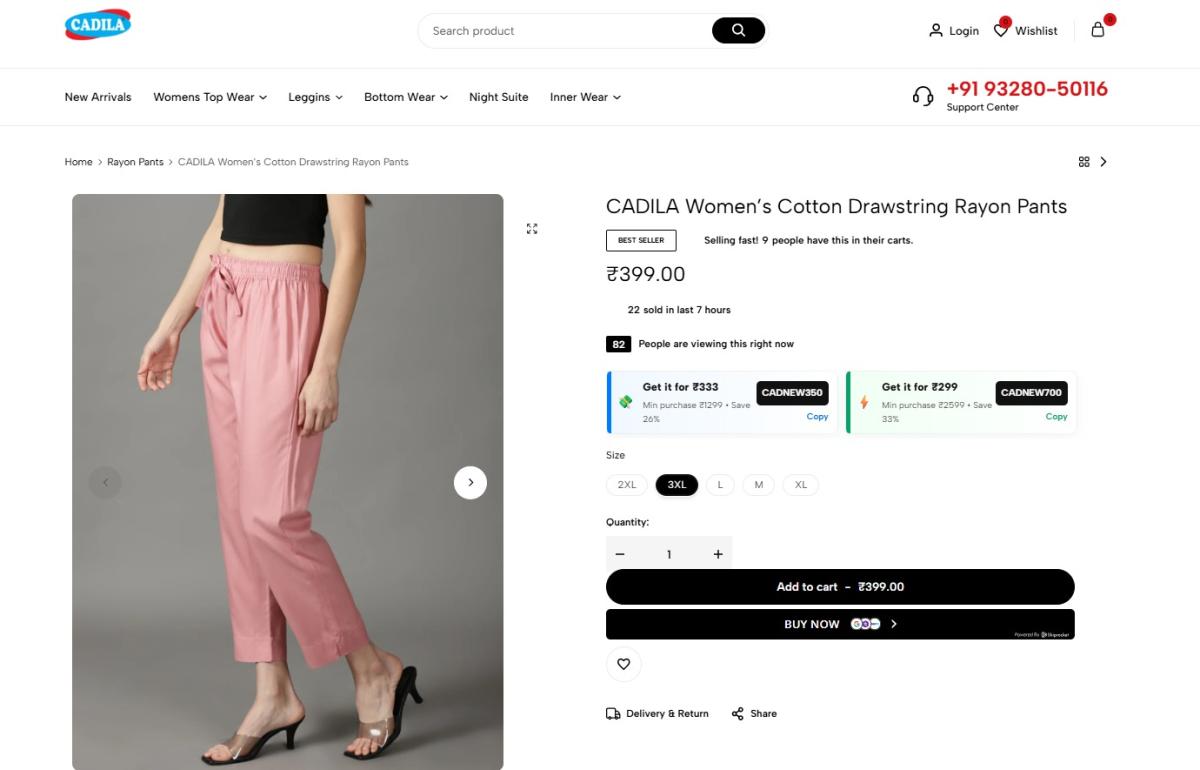The height and width of the screenshot is (770, 1200).
Task: Click the Add to cart button
Action: pos(840,587)
